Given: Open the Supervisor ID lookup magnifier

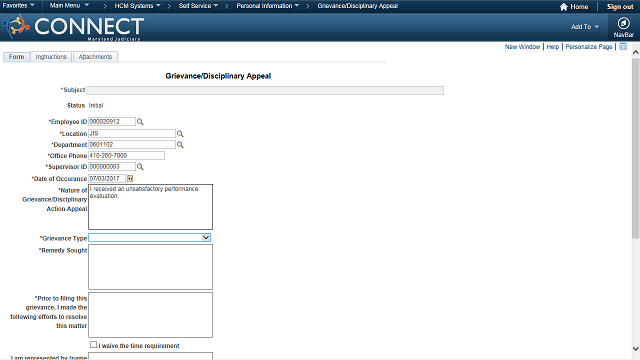Looking at the screenshot, I should click(x=140, y=167).
